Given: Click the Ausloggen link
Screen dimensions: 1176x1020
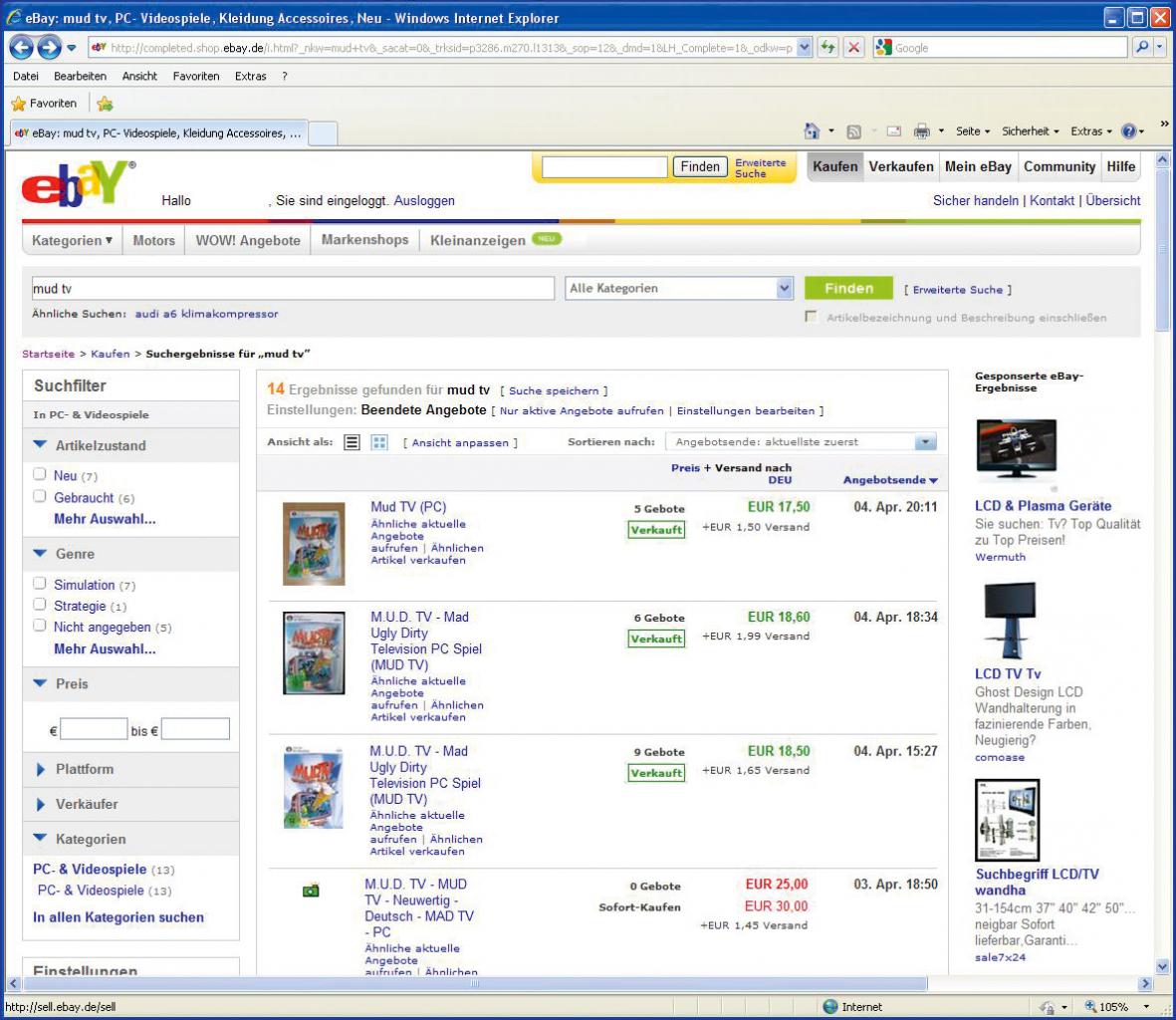Looking at the screenshot, I should point(424,201).
